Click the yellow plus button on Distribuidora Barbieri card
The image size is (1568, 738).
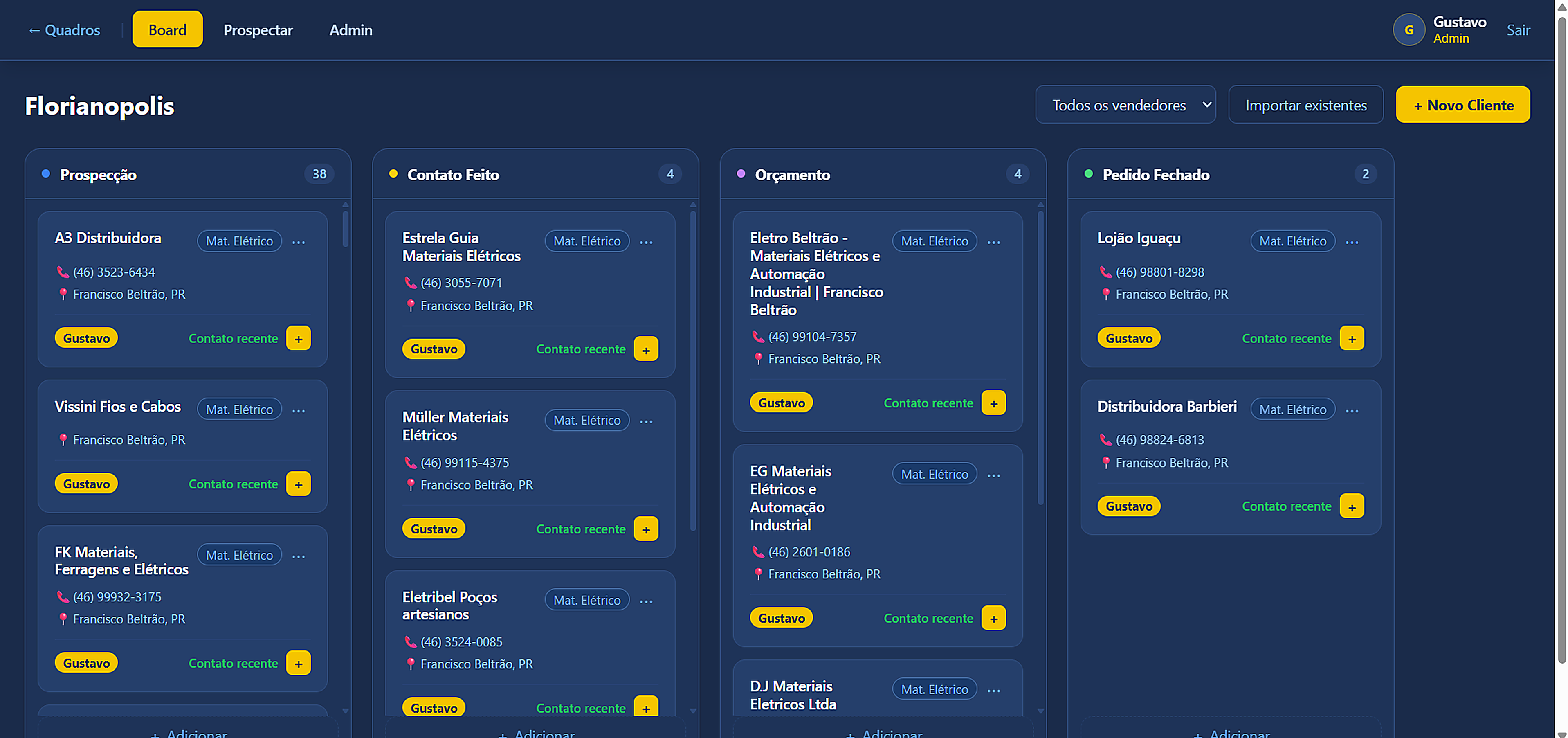pyautogui.click(x=1352, y=506)
